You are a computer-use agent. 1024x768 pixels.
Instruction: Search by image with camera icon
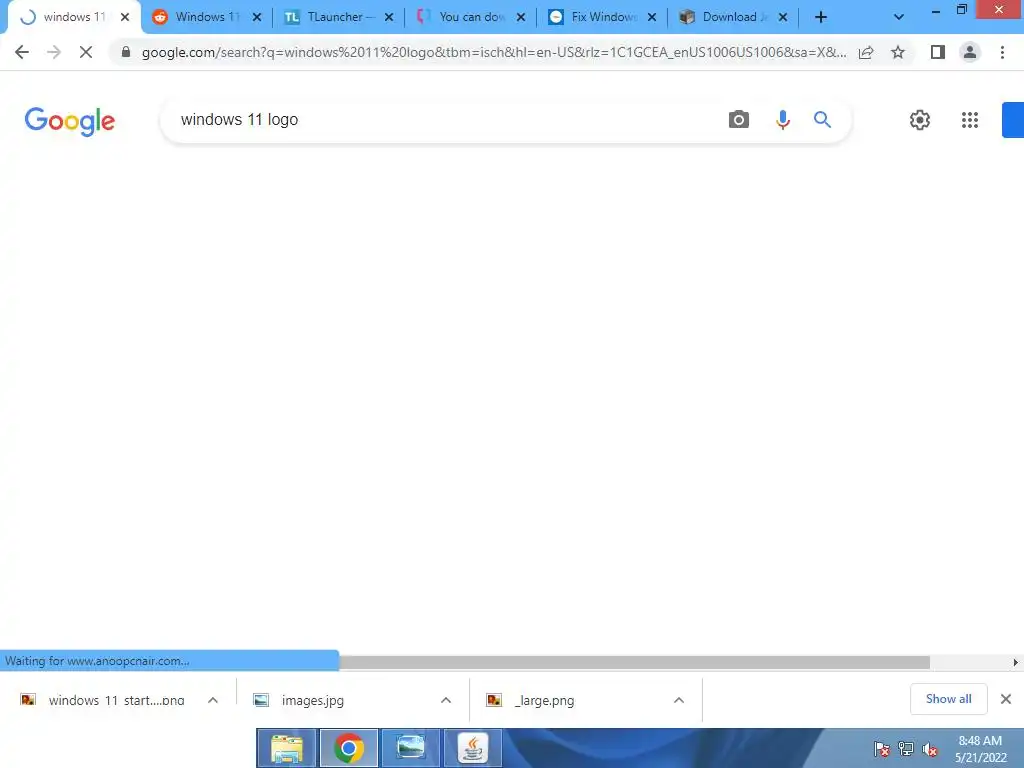point(739,120)
